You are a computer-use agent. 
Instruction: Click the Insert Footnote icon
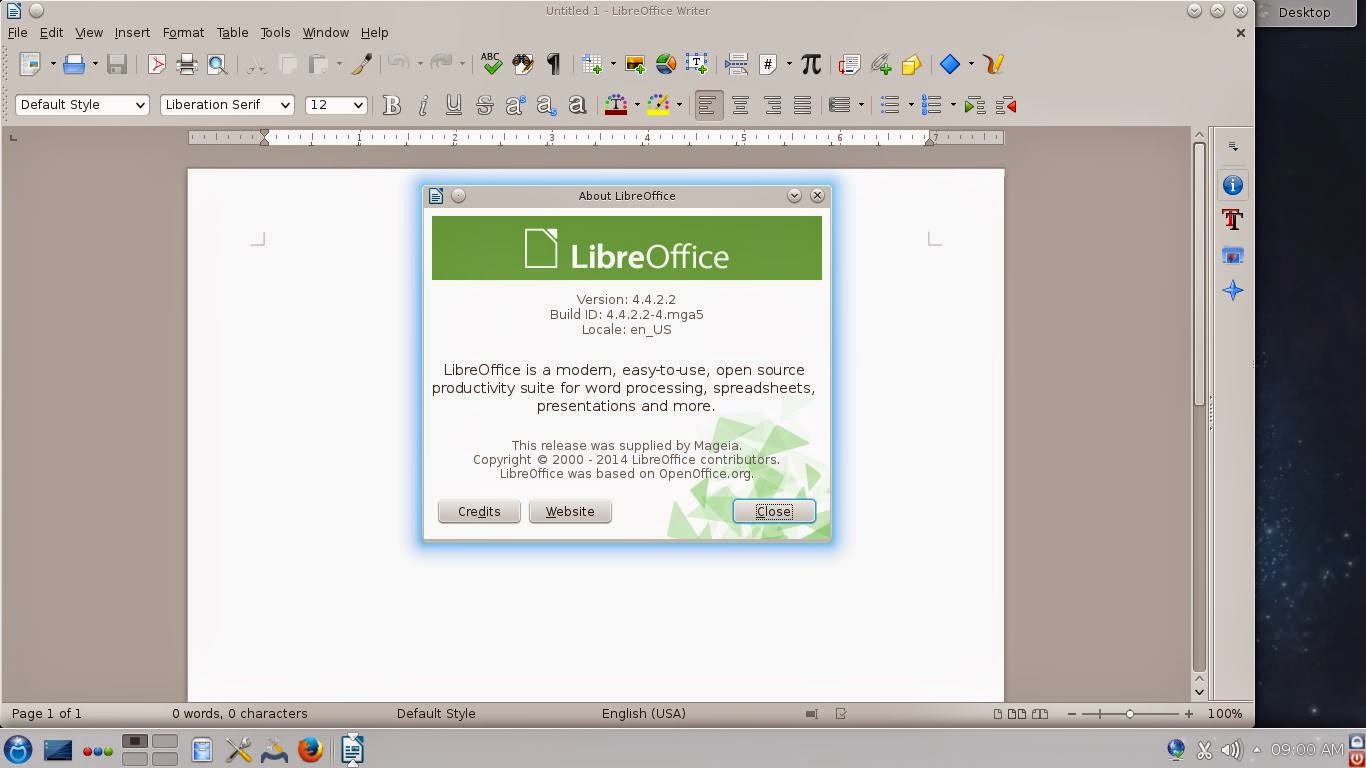pyautogui.click(x=849, y=64)
